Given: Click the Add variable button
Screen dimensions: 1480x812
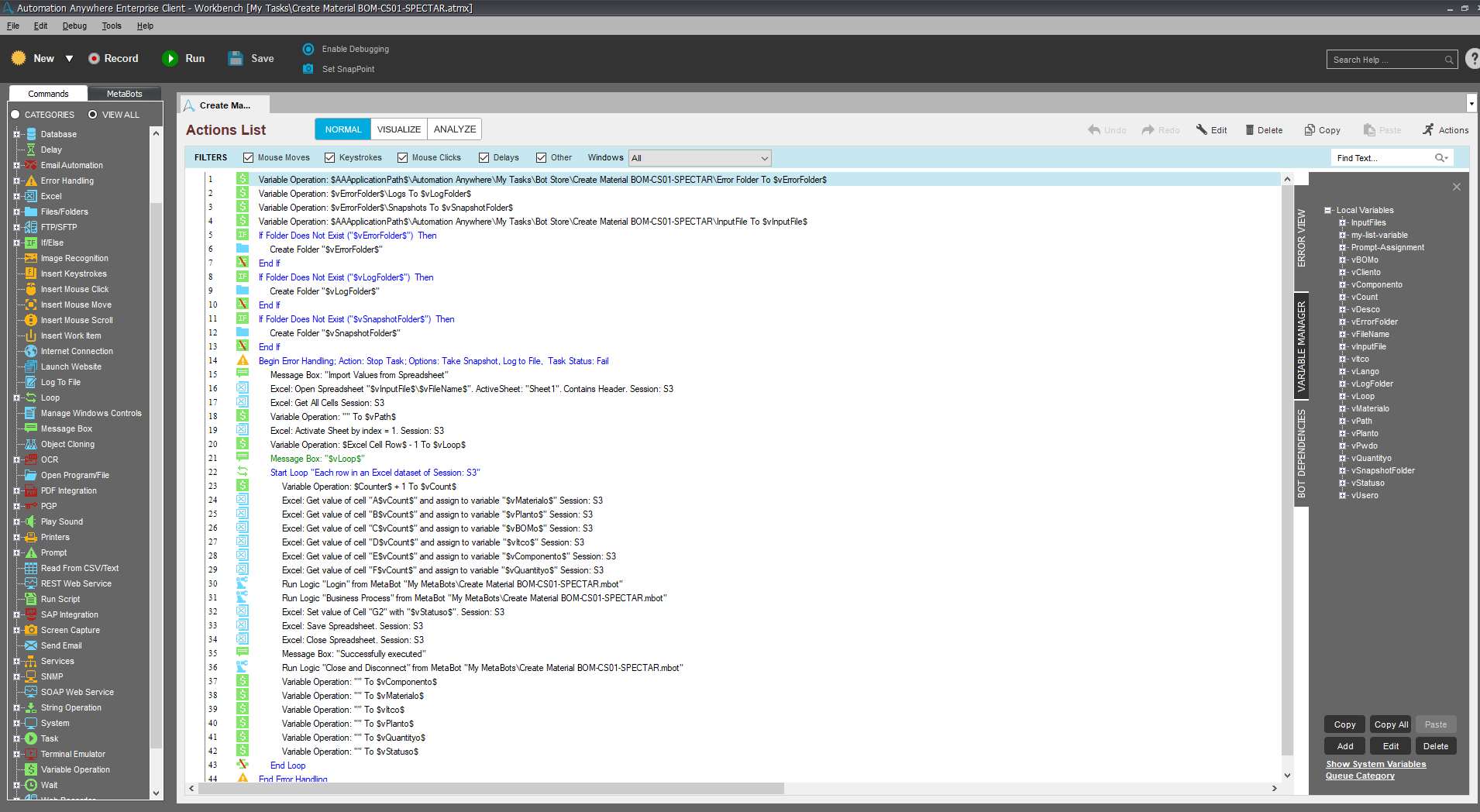Looking at the screenshot, I should click(1344, 746).
